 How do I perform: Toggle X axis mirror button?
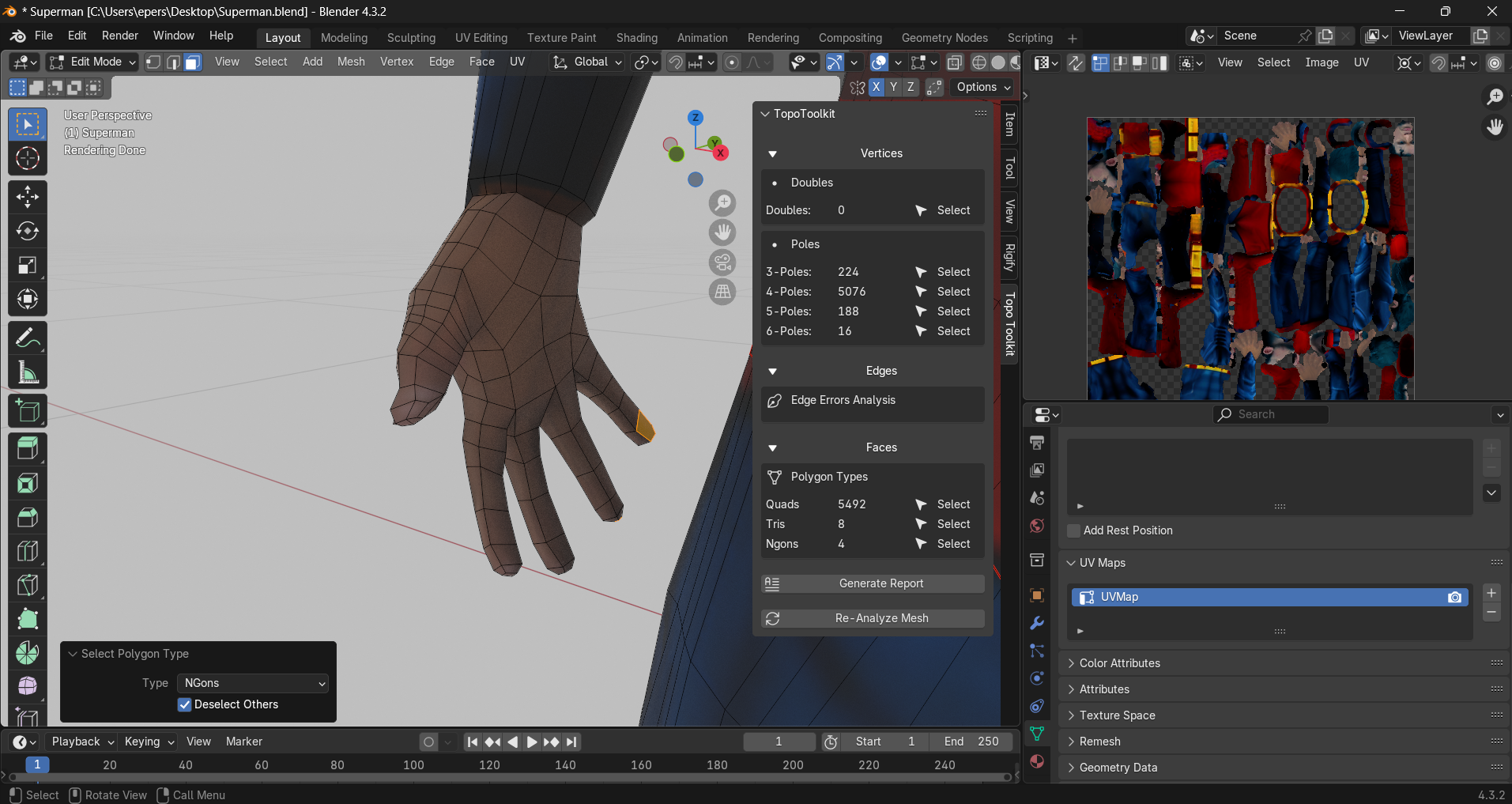click(x=877, y=87)
